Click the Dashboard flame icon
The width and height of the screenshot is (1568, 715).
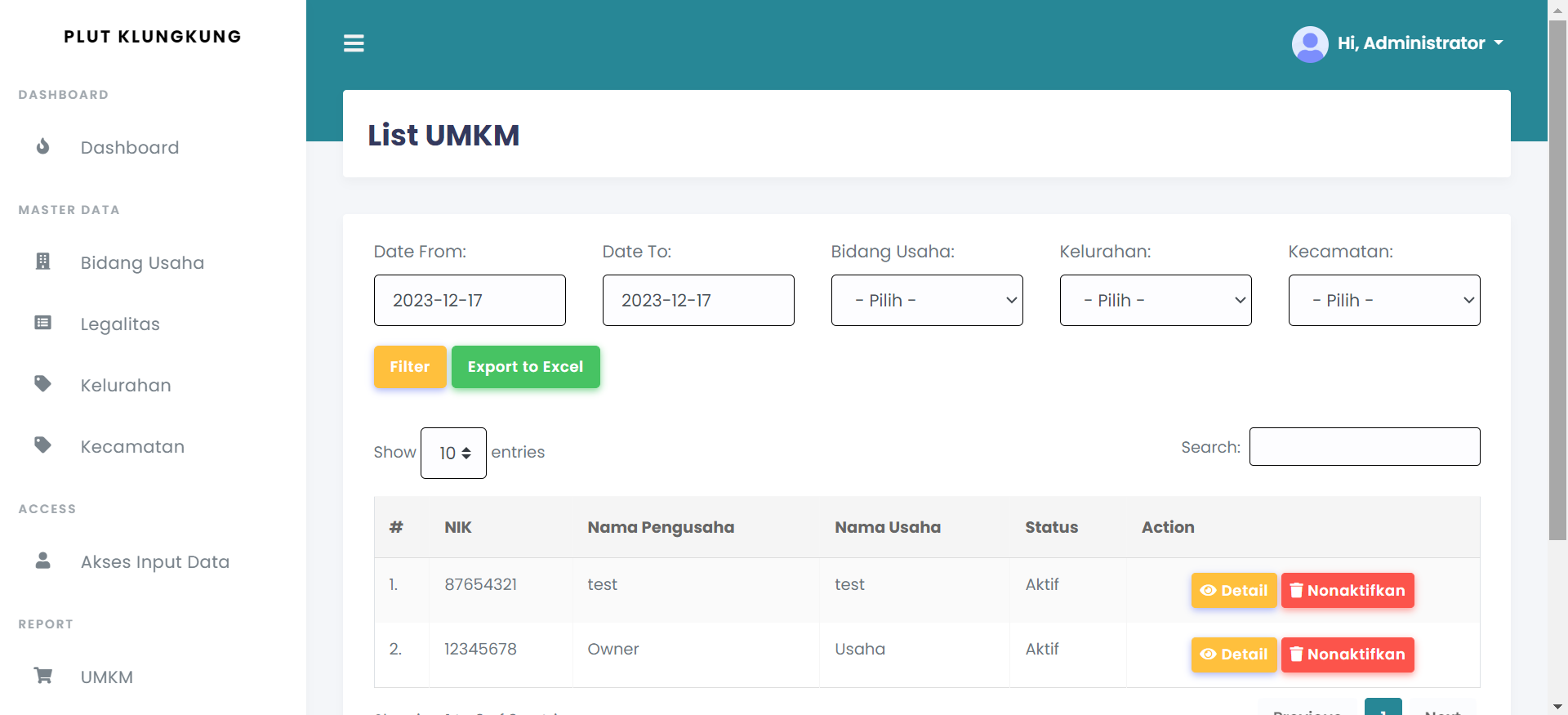tap(43, 147)
